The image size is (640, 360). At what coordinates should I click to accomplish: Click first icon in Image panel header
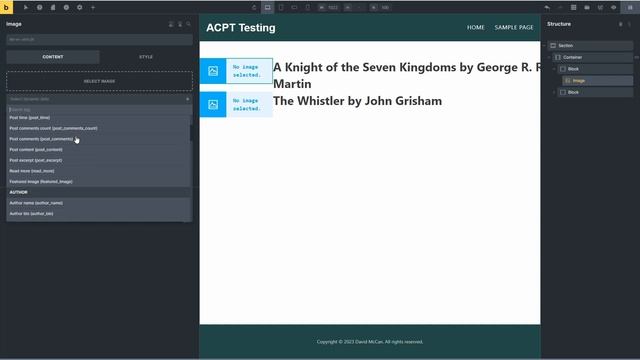171,24
